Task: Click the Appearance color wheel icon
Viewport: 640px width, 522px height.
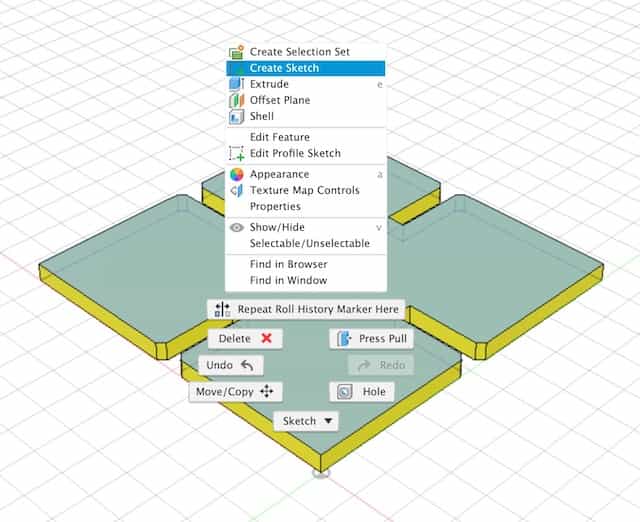Action: click(237, 174)
